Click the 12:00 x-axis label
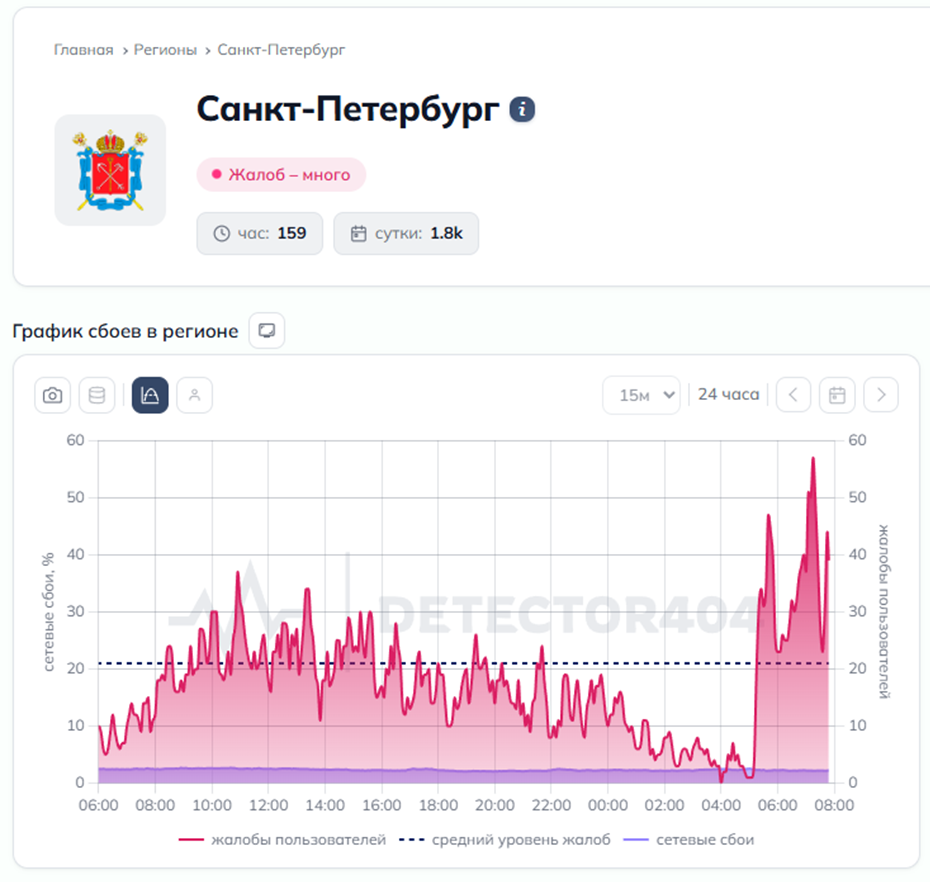Image resolution: width=930 pixels, height=882 pixels. (x=268, y=805)
